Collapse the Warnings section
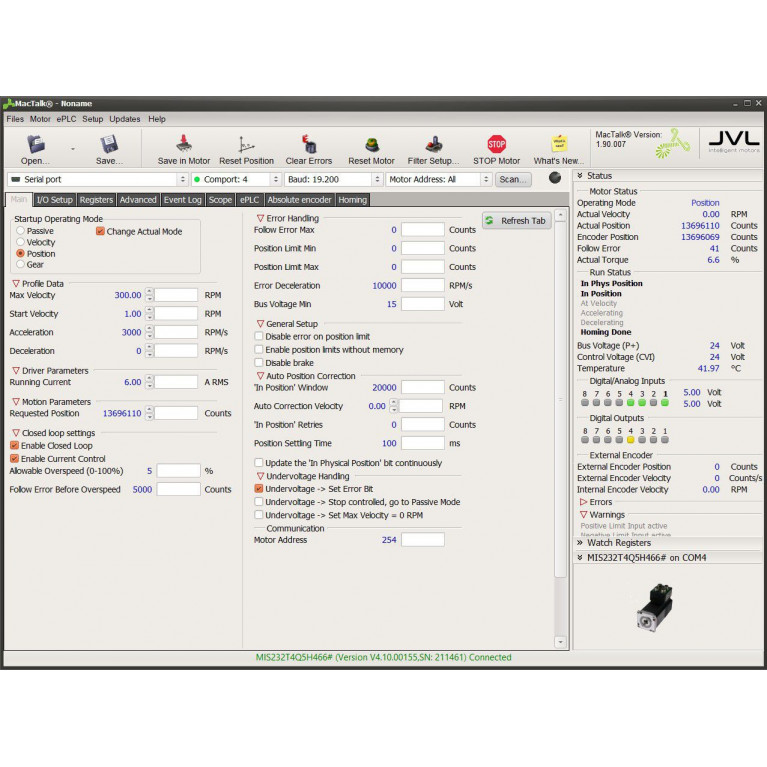The width and height of the screenshot is (767, 767). point(583,515)
